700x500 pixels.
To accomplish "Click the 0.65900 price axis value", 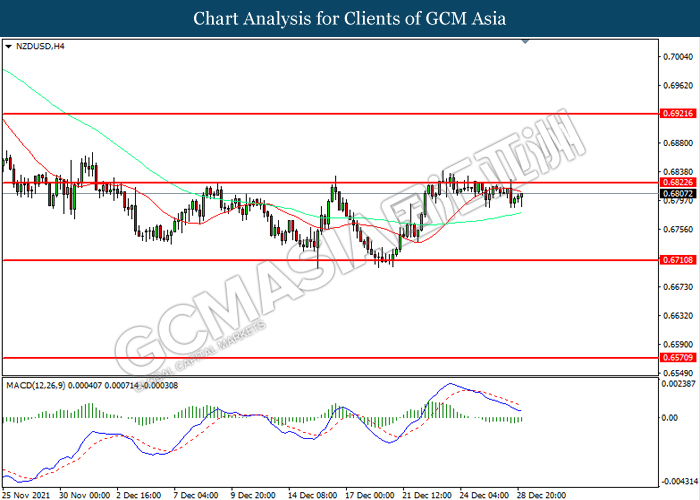I will [x=678, y=345].
